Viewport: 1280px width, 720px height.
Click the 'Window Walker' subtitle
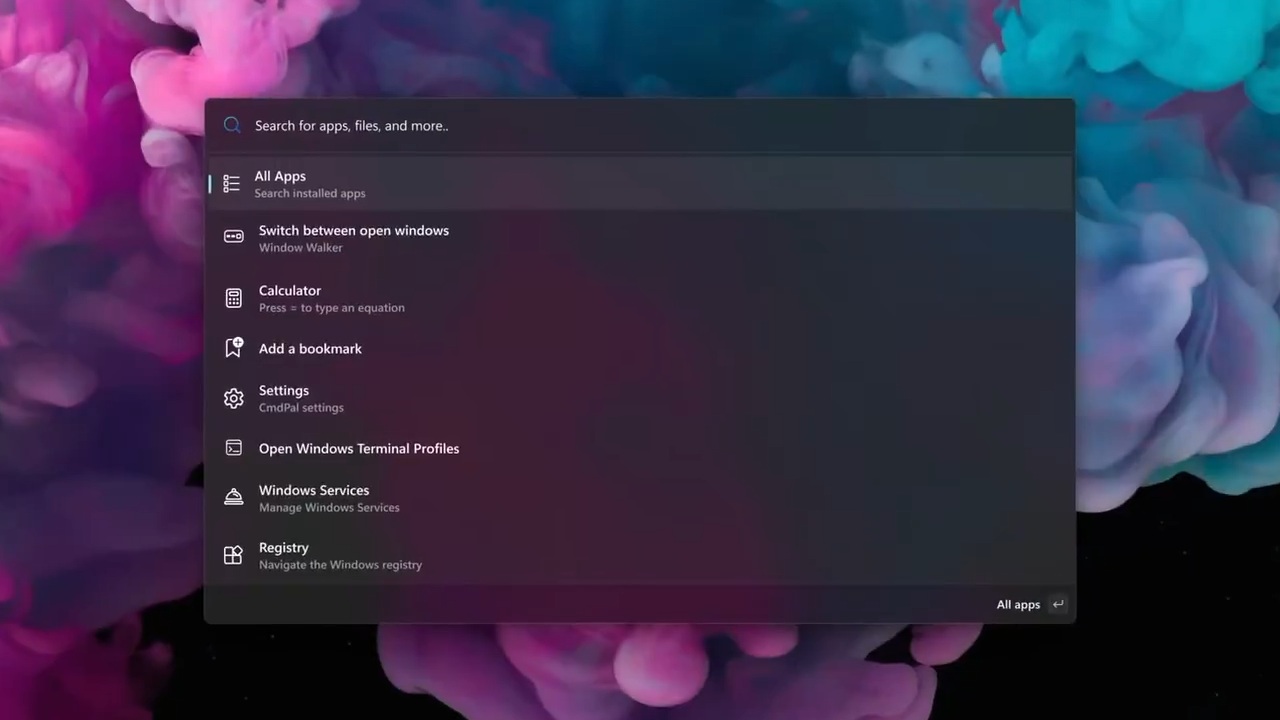(x=301, y=247)
